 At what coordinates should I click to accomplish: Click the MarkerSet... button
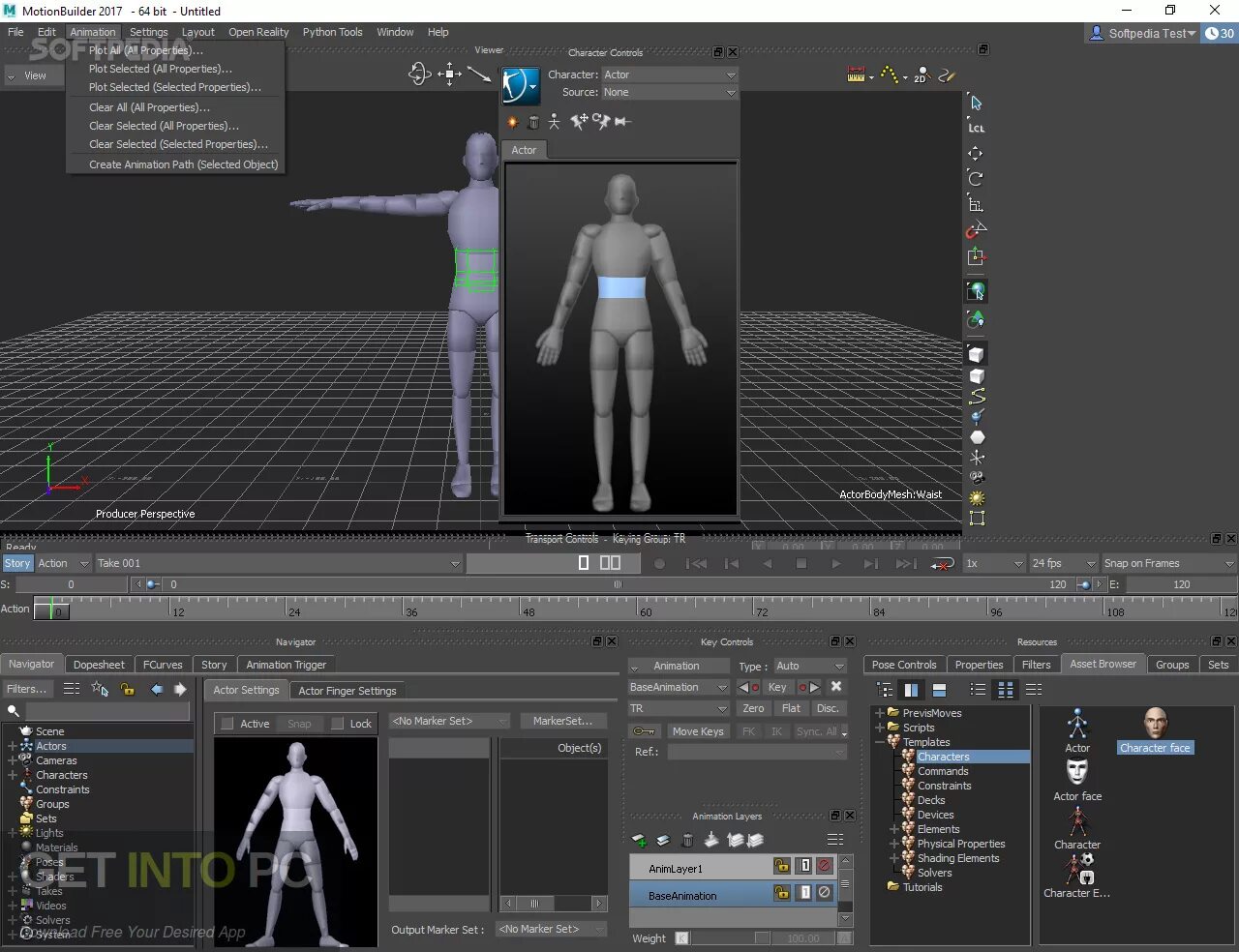pyautogui.click(x=562, y=721)
